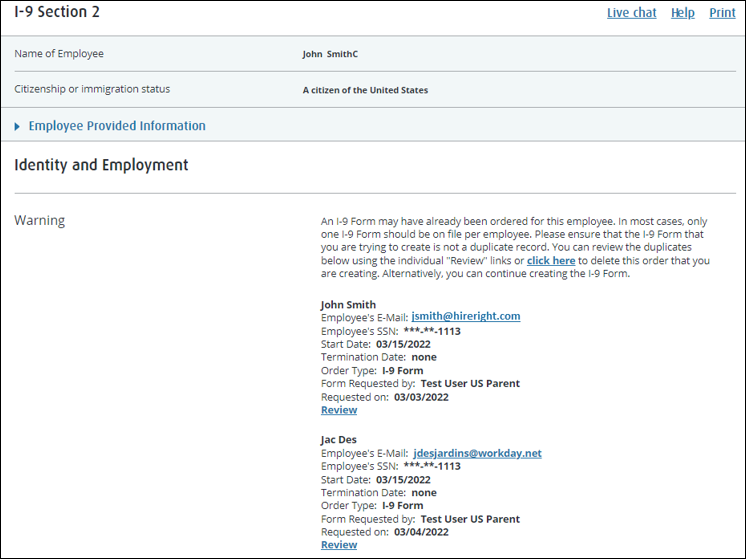Screen dimensions: 746x559
Task: Click the Jac Des duplicate record name
Action: [x=339, y=440]
